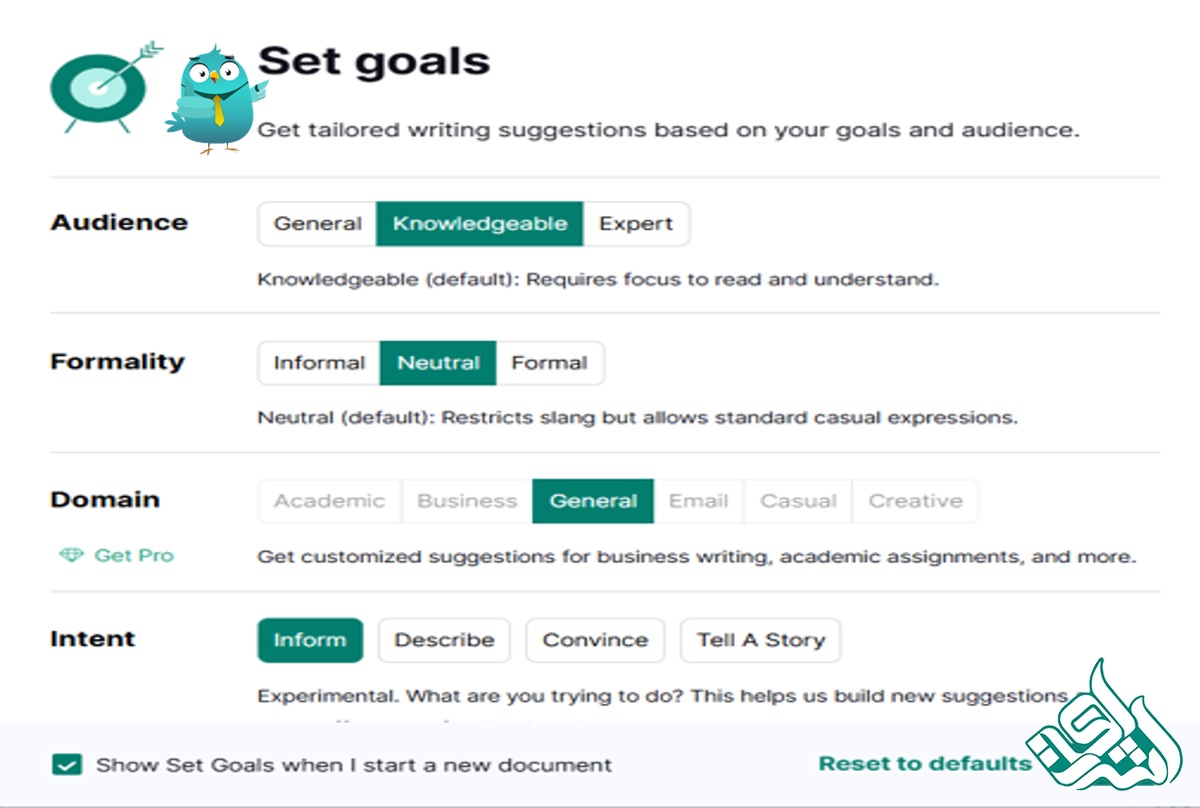Select the Creative domain
1200x808 pixels.
pos(915,501)
